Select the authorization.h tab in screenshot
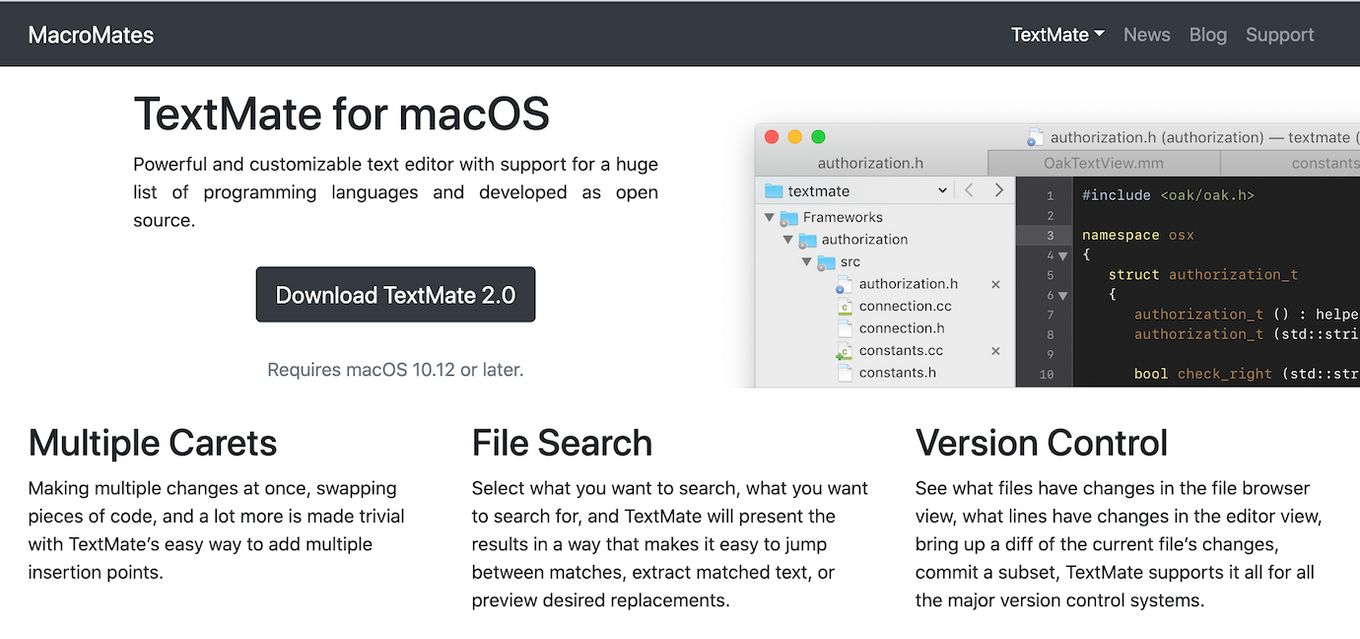 (x=870, y=163)
